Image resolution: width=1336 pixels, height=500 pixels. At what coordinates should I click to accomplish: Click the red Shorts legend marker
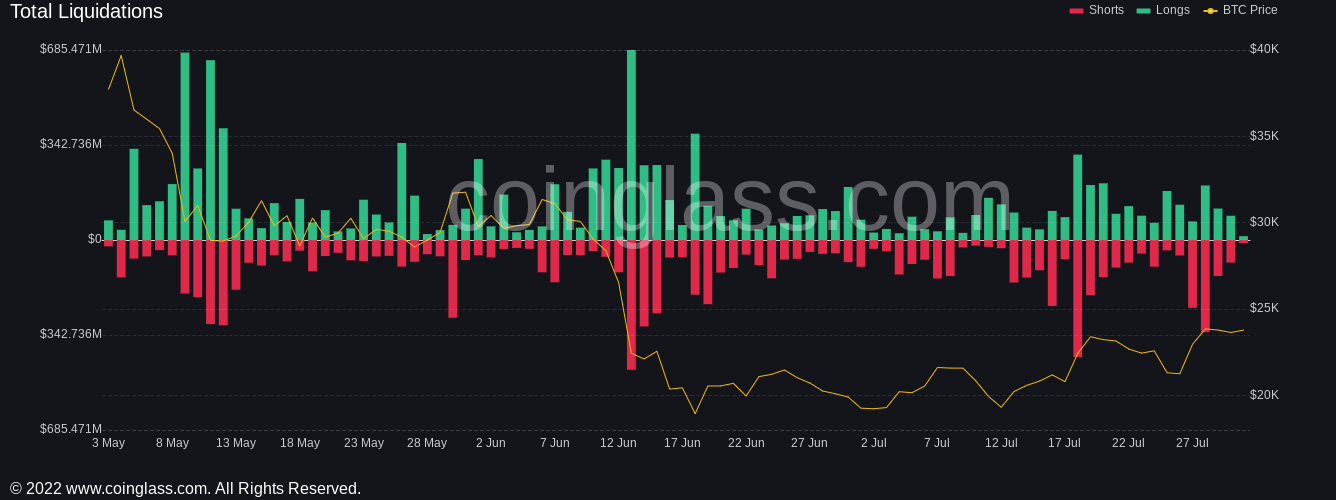[1076, 11]
